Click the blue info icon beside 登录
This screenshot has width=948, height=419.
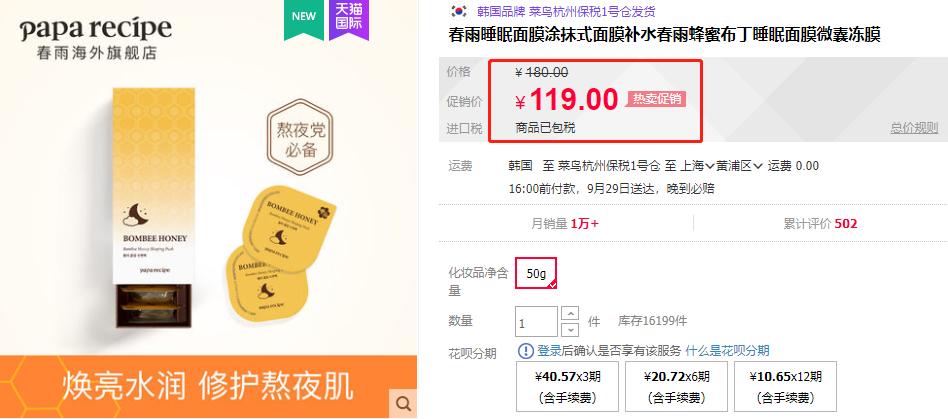[526, 351]
